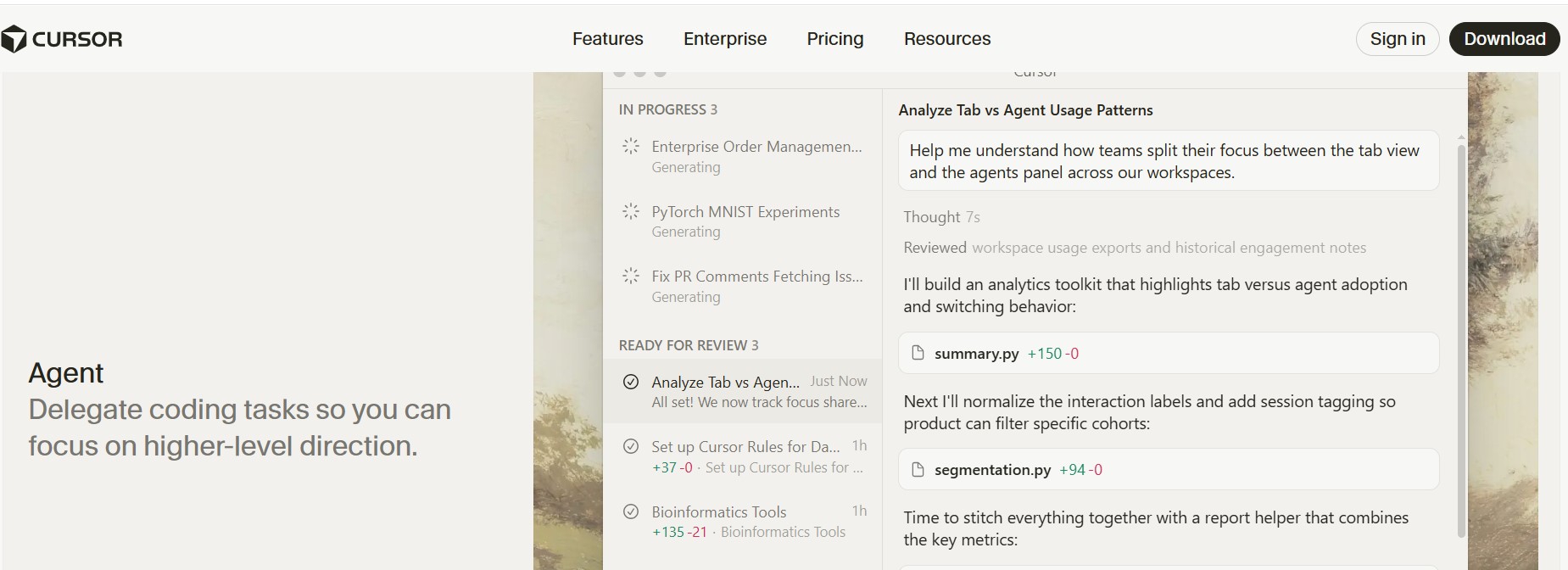This screenshot has width=1568, height=570.
Task: Click the Sign in button
Action: 1397,39
